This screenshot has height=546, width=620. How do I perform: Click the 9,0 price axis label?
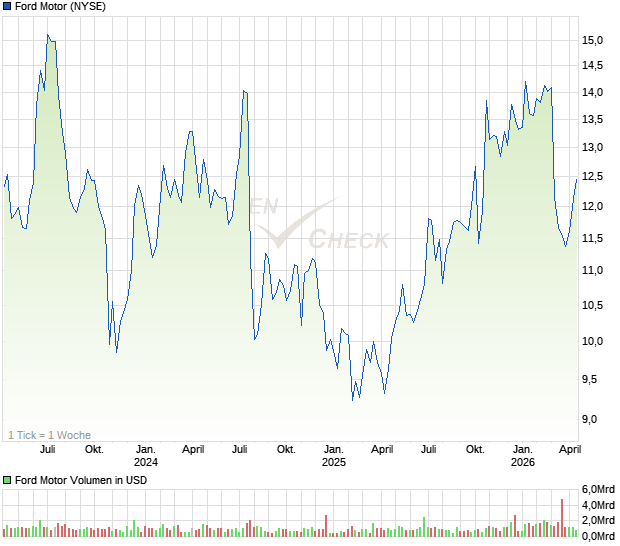point(592,419)
